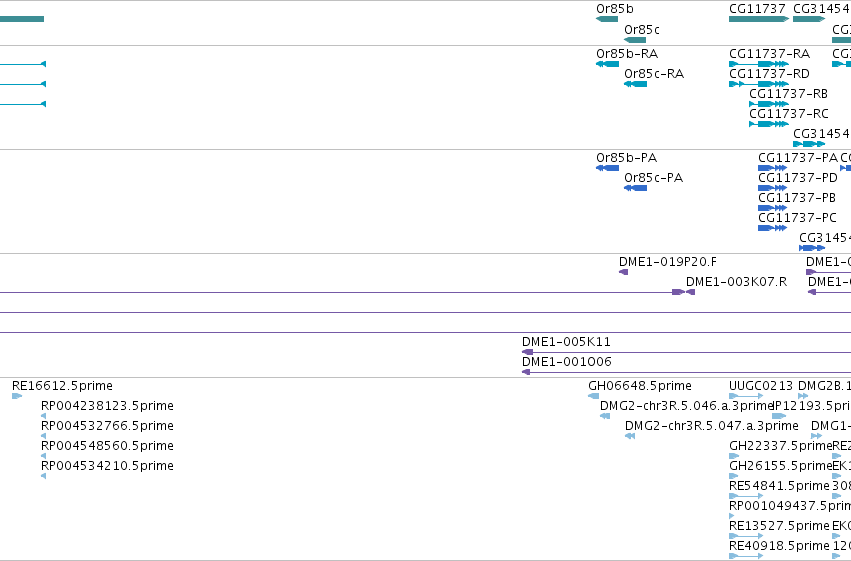Select the CG11737-PB protein label
The height and width of the screenshot is (561, 851).
click(797, 198)
